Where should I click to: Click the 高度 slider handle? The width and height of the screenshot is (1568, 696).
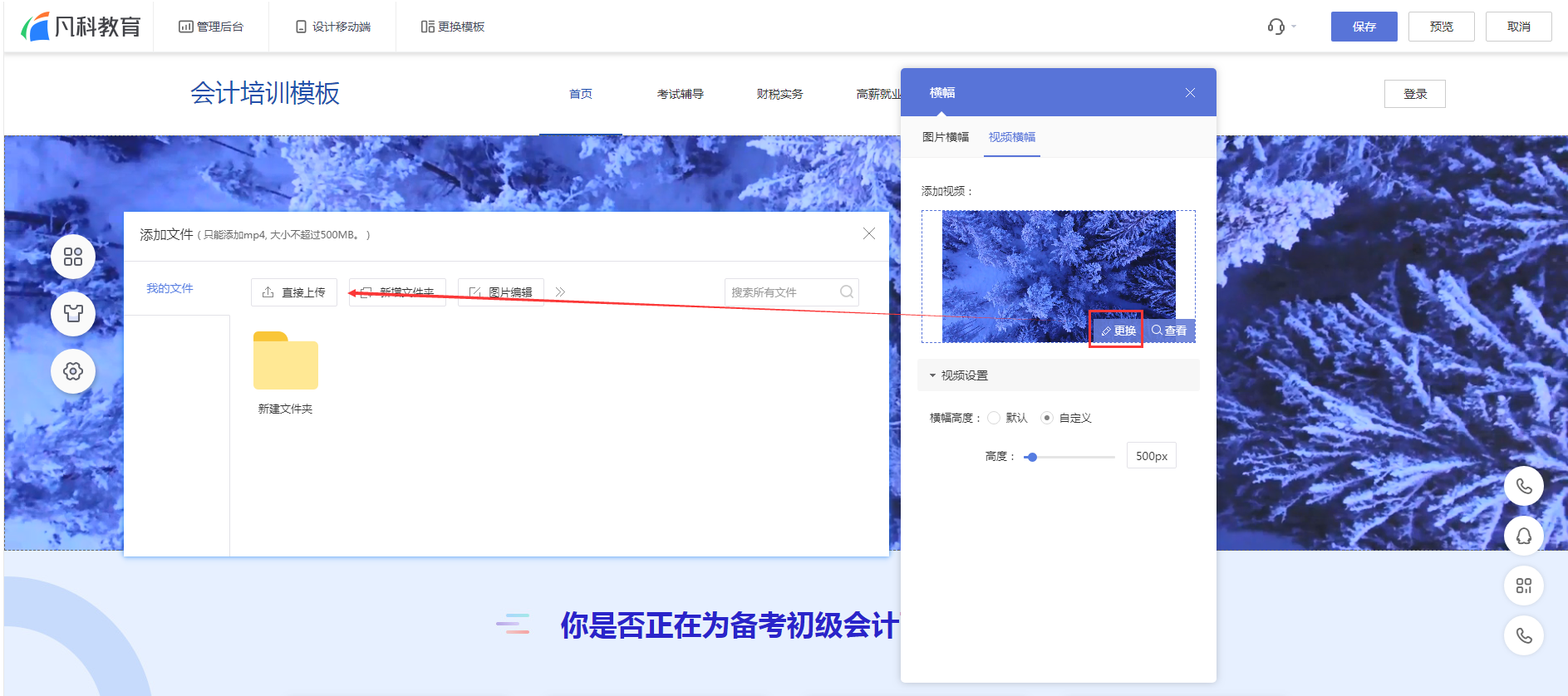coord(1031,457)
